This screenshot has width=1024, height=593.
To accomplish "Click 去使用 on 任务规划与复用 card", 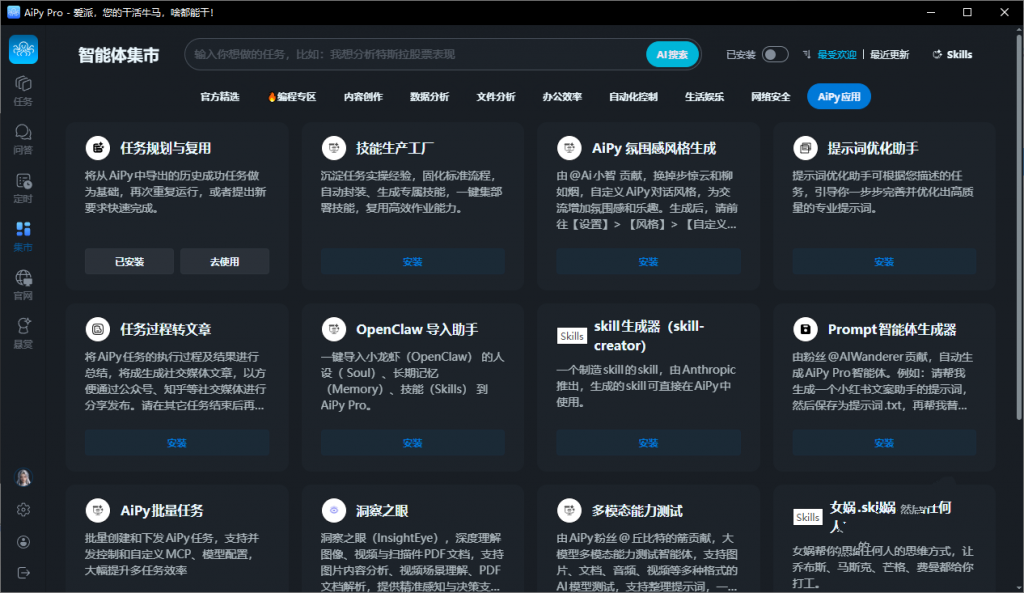I will (225, 261).
